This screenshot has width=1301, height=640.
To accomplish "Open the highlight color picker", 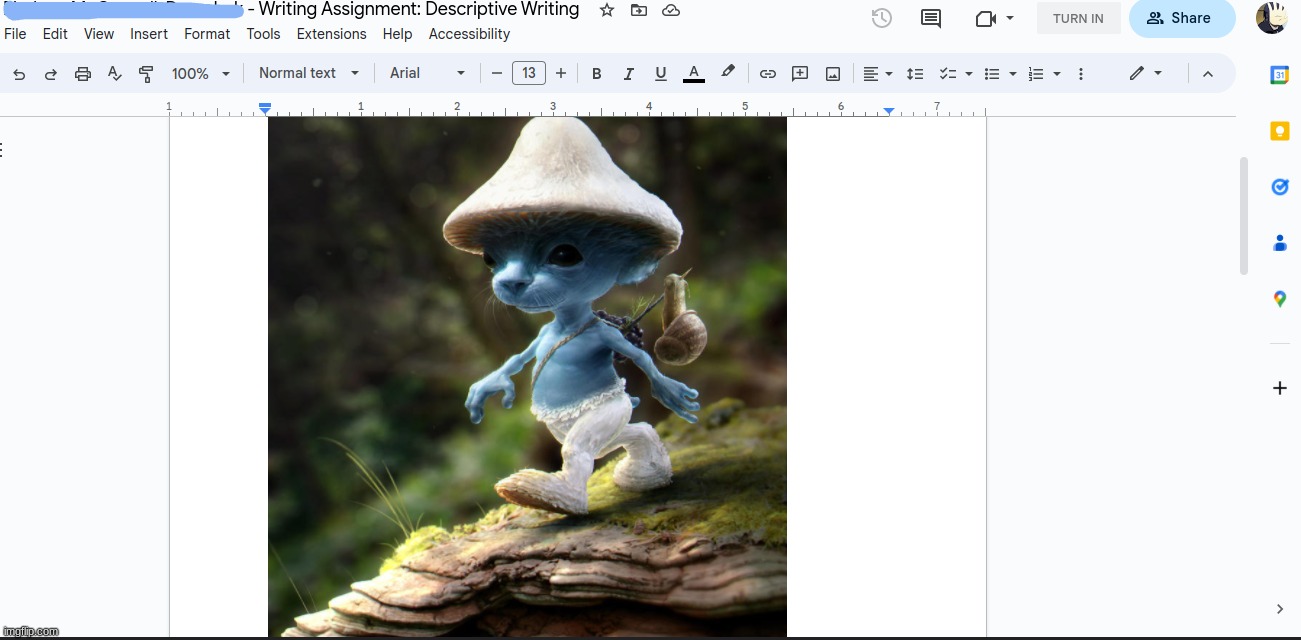I will [x=728, y=73].
